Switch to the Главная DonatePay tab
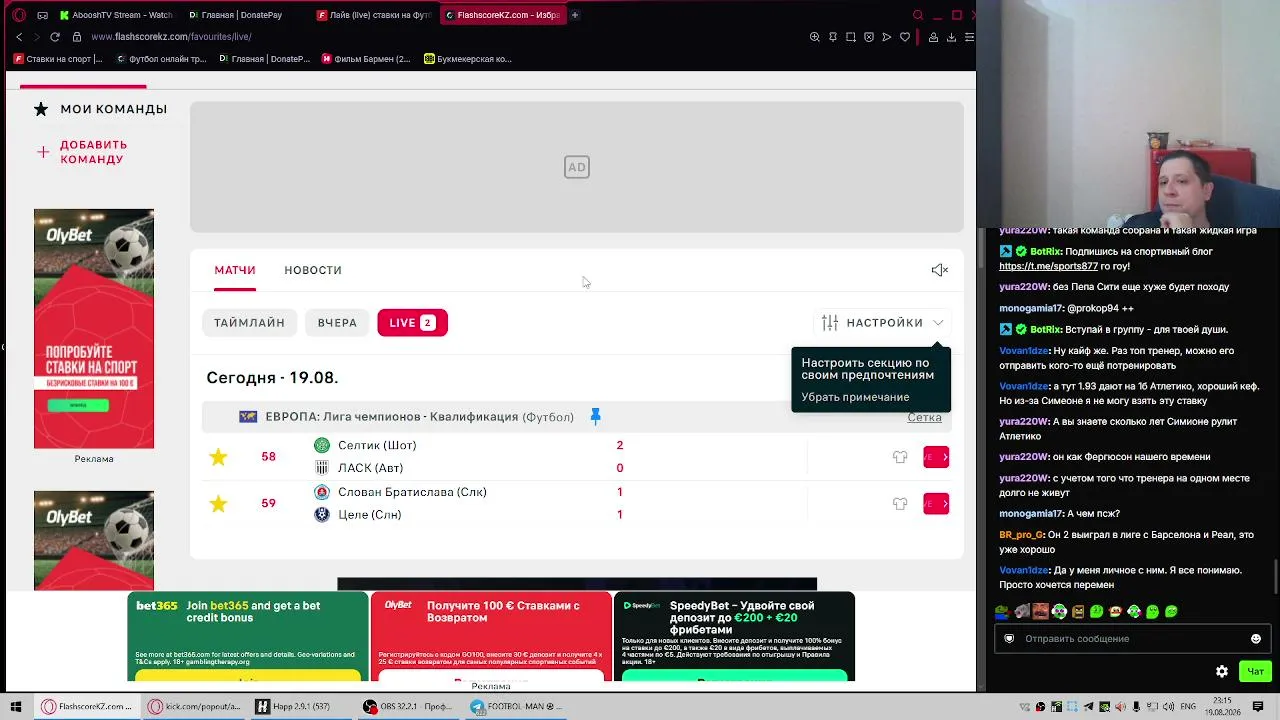Viewport: 1280px width, 720px height. click(240, 15)
